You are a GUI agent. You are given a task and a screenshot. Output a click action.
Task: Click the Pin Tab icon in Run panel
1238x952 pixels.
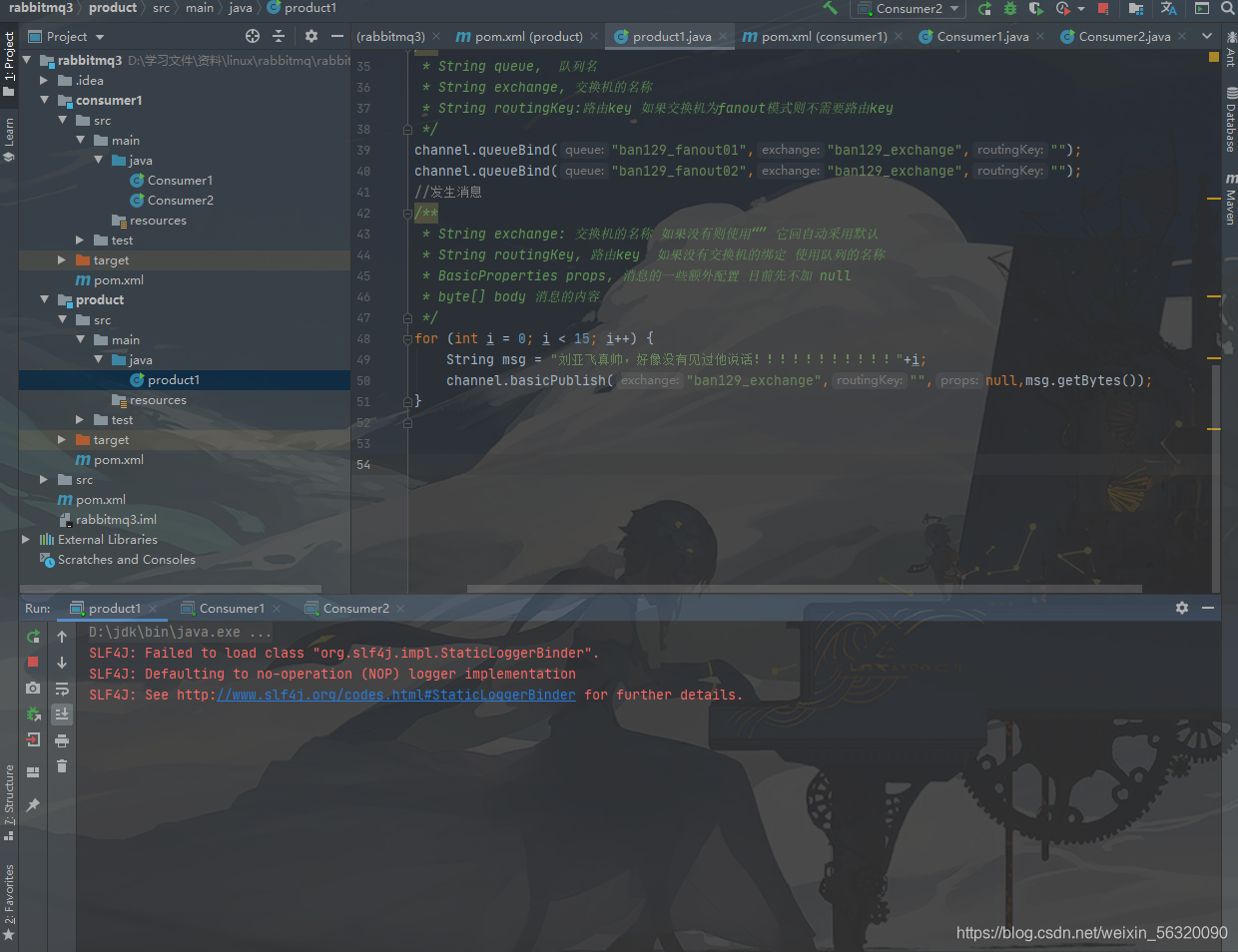coord(33,804)
